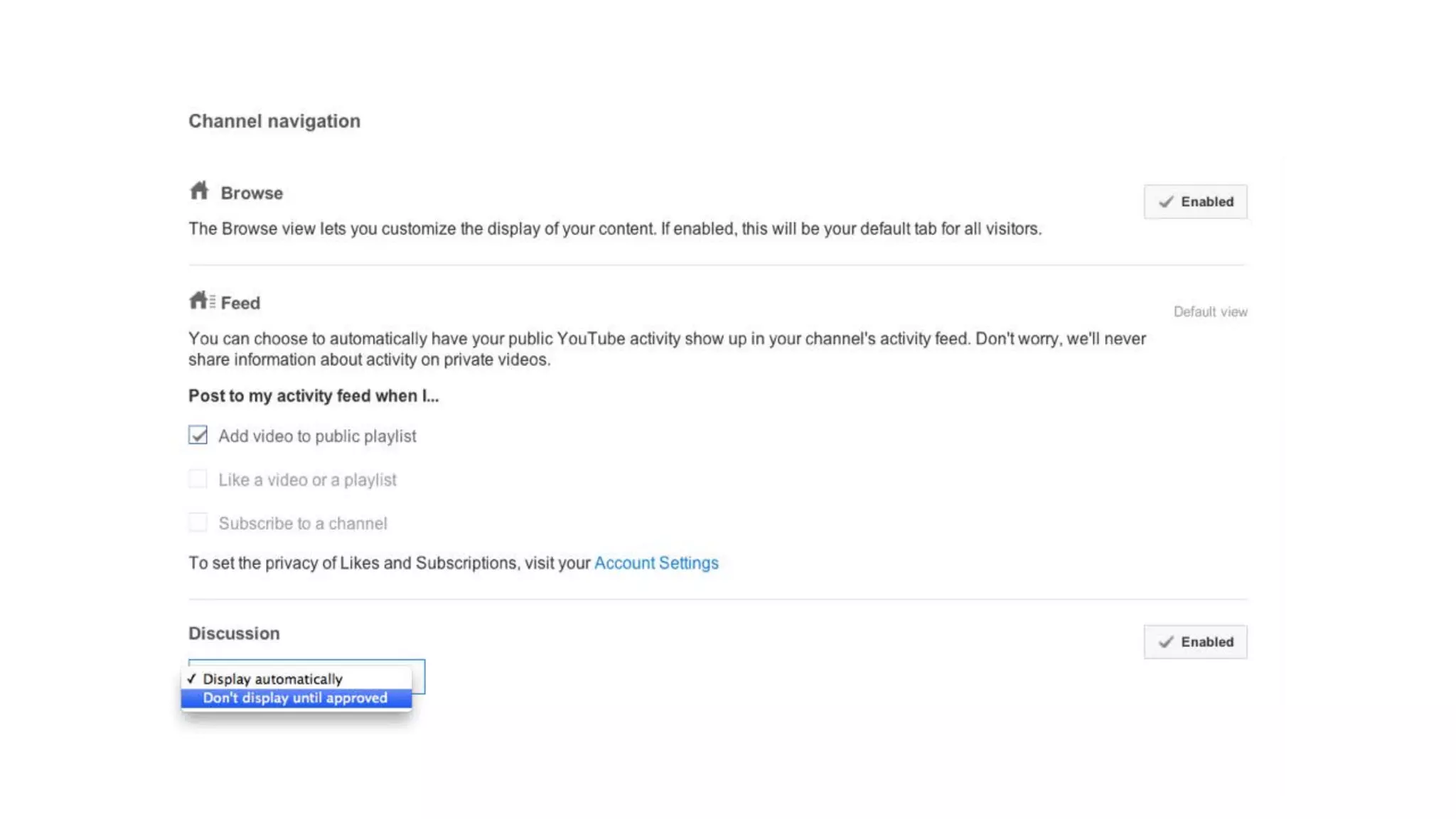Image resolution: width=1456 pixels, height=819 pixels.
Task: Click the Feed section title text
Action: coord(240,304)
